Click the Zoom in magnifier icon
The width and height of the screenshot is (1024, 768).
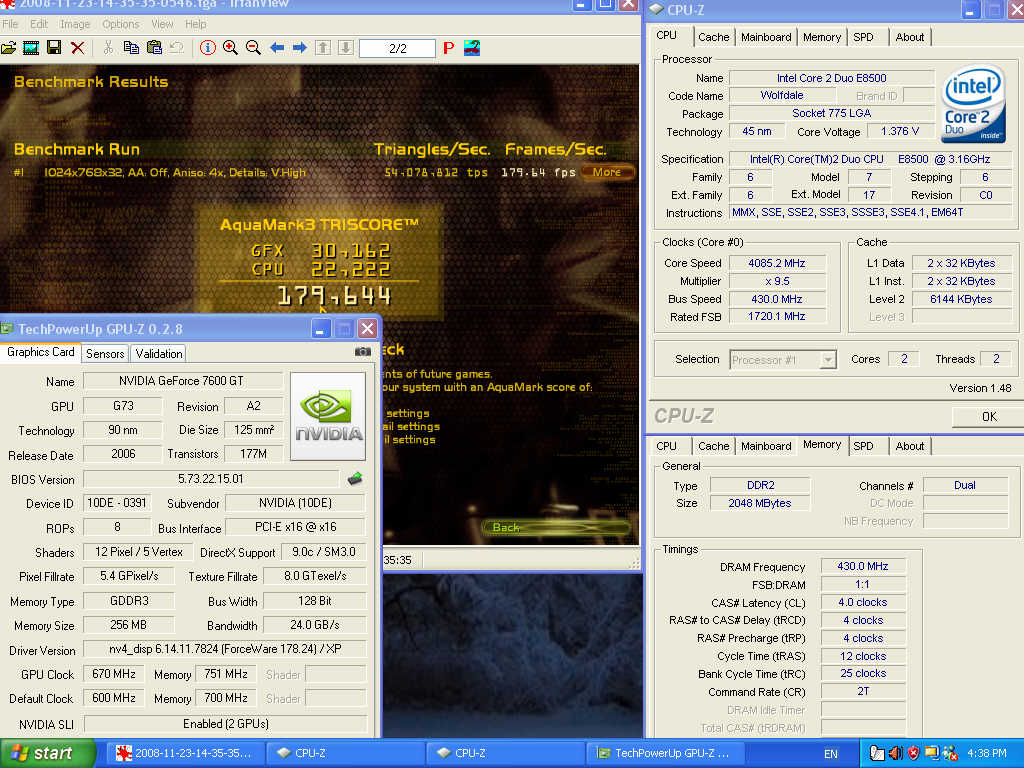[x=230, y=48]
